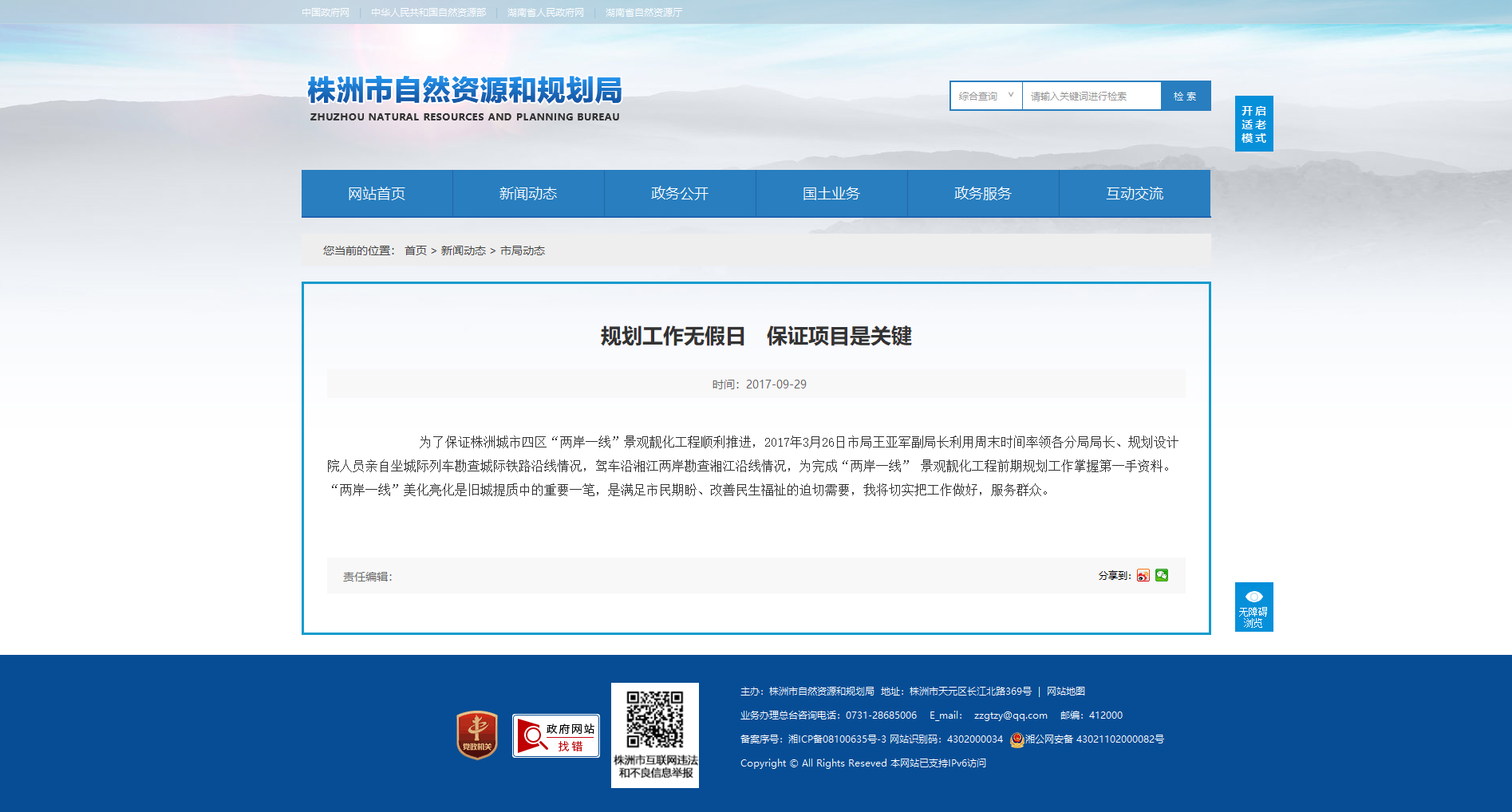This screenshot has height=812, width=1512.
Task: Click the 网站识别码 4302000034 text
Action: 946,739
